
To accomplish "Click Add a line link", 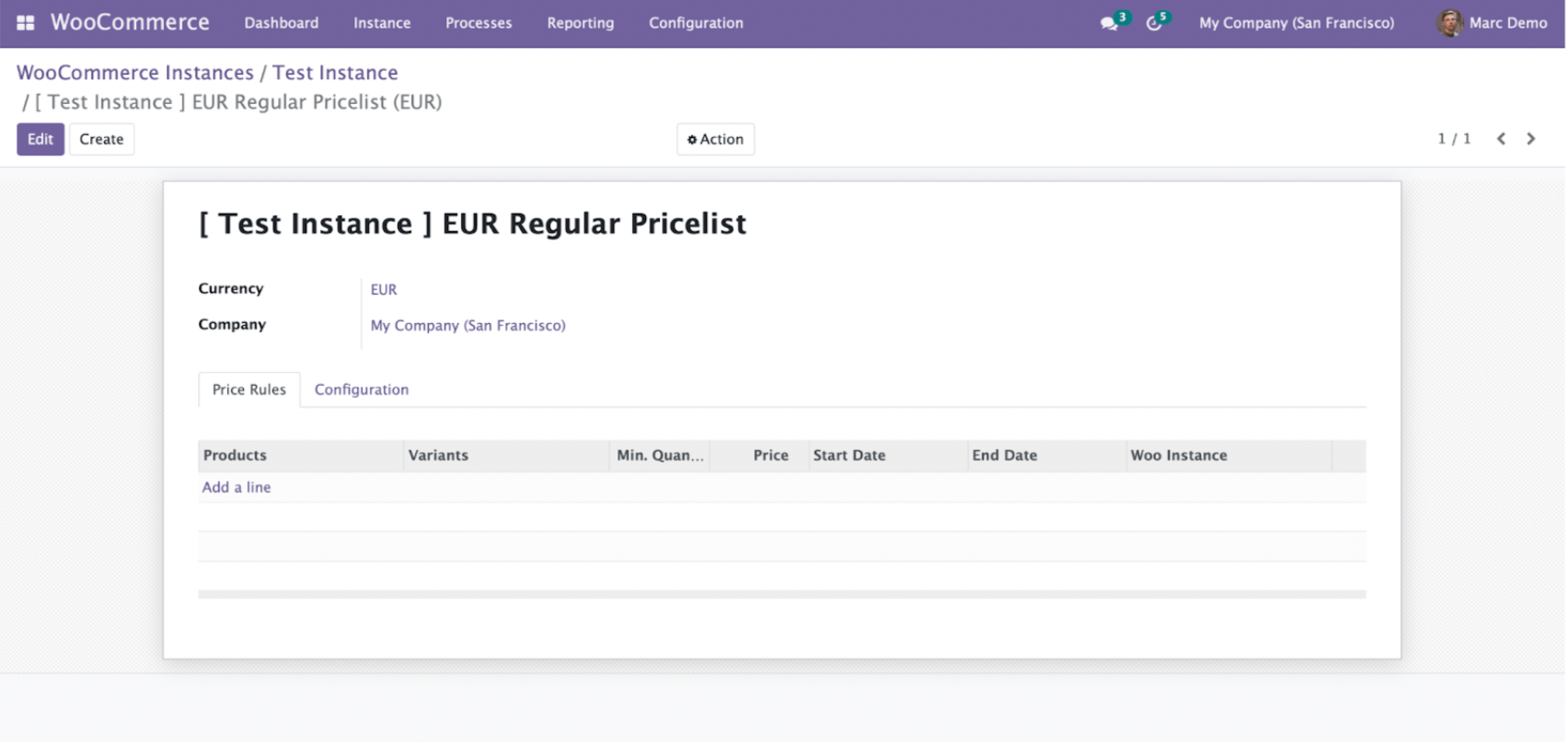I will (x=236, y=487).
